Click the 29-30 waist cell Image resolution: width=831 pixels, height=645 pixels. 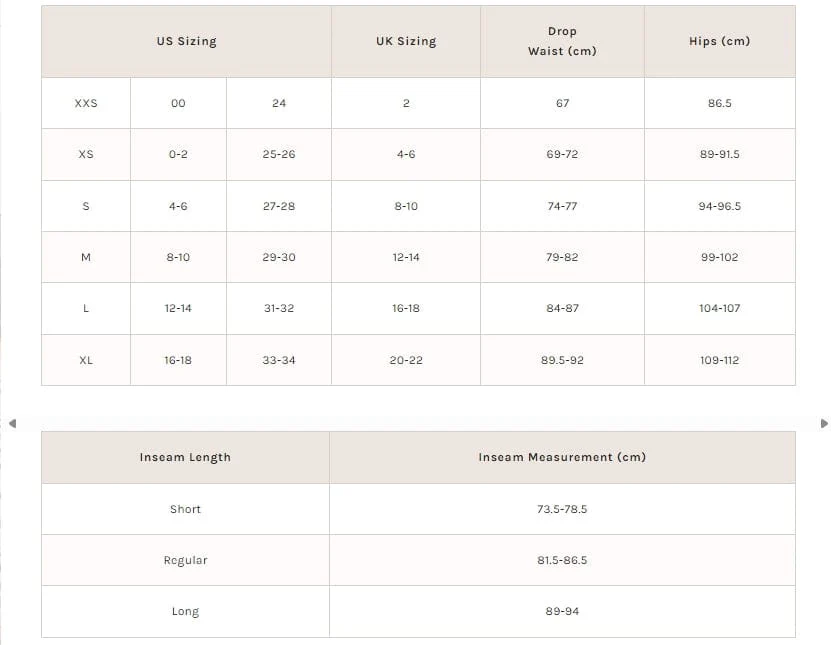(x=279, y=257)
